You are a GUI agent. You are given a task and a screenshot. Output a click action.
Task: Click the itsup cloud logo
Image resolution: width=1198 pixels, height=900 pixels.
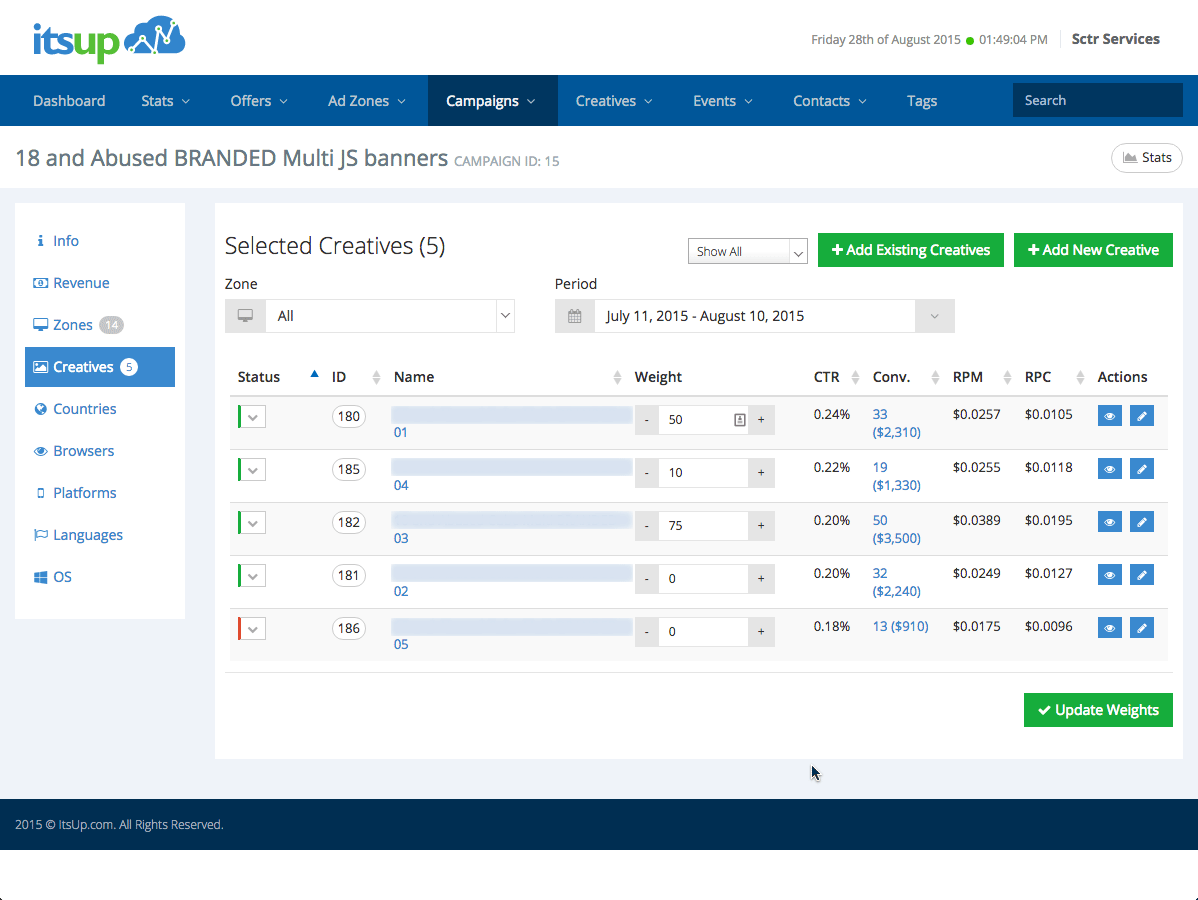pos(108,38)
